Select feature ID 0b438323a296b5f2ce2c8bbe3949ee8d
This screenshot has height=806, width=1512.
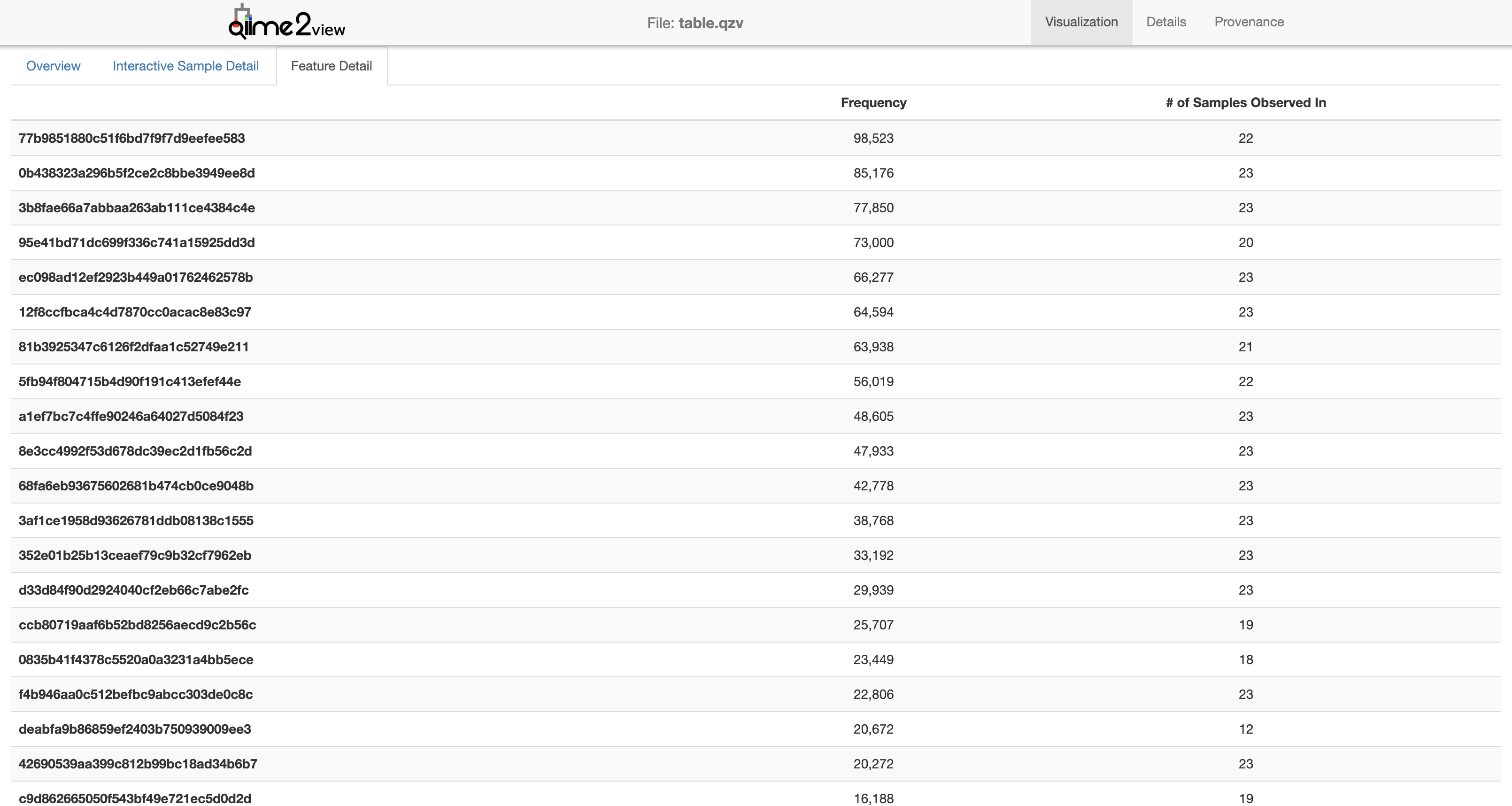pyautogui.click(x=136, y=173)
